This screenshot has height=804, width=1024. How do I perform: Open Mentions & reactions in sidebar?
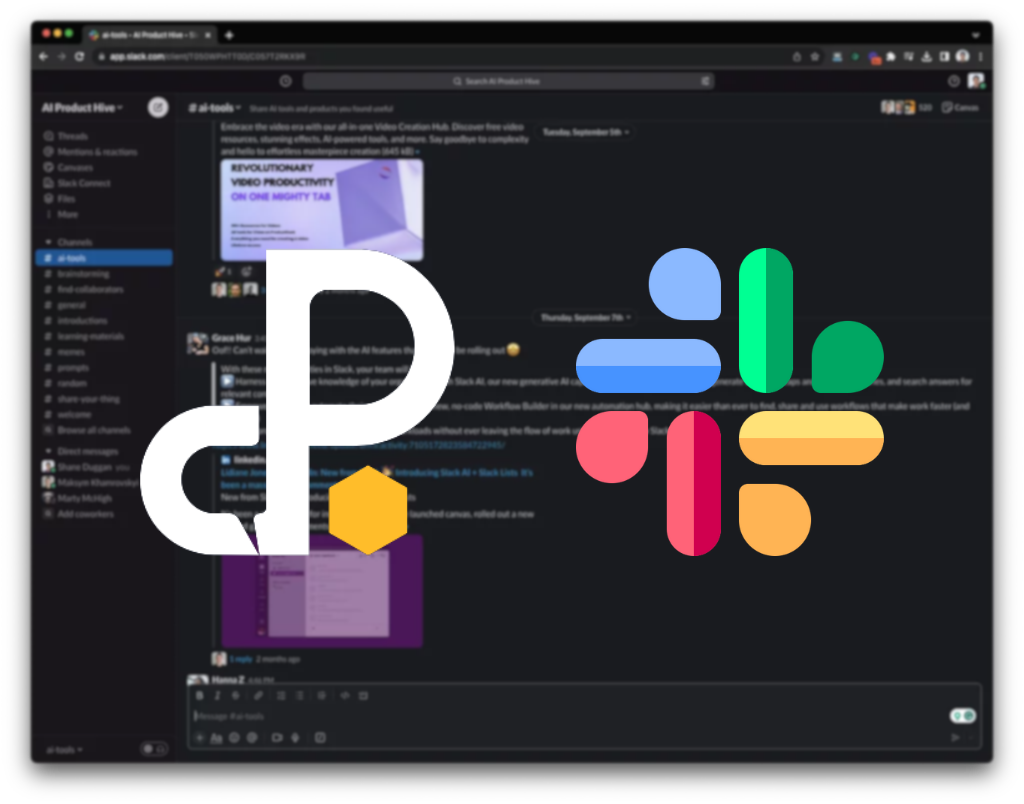90,152
